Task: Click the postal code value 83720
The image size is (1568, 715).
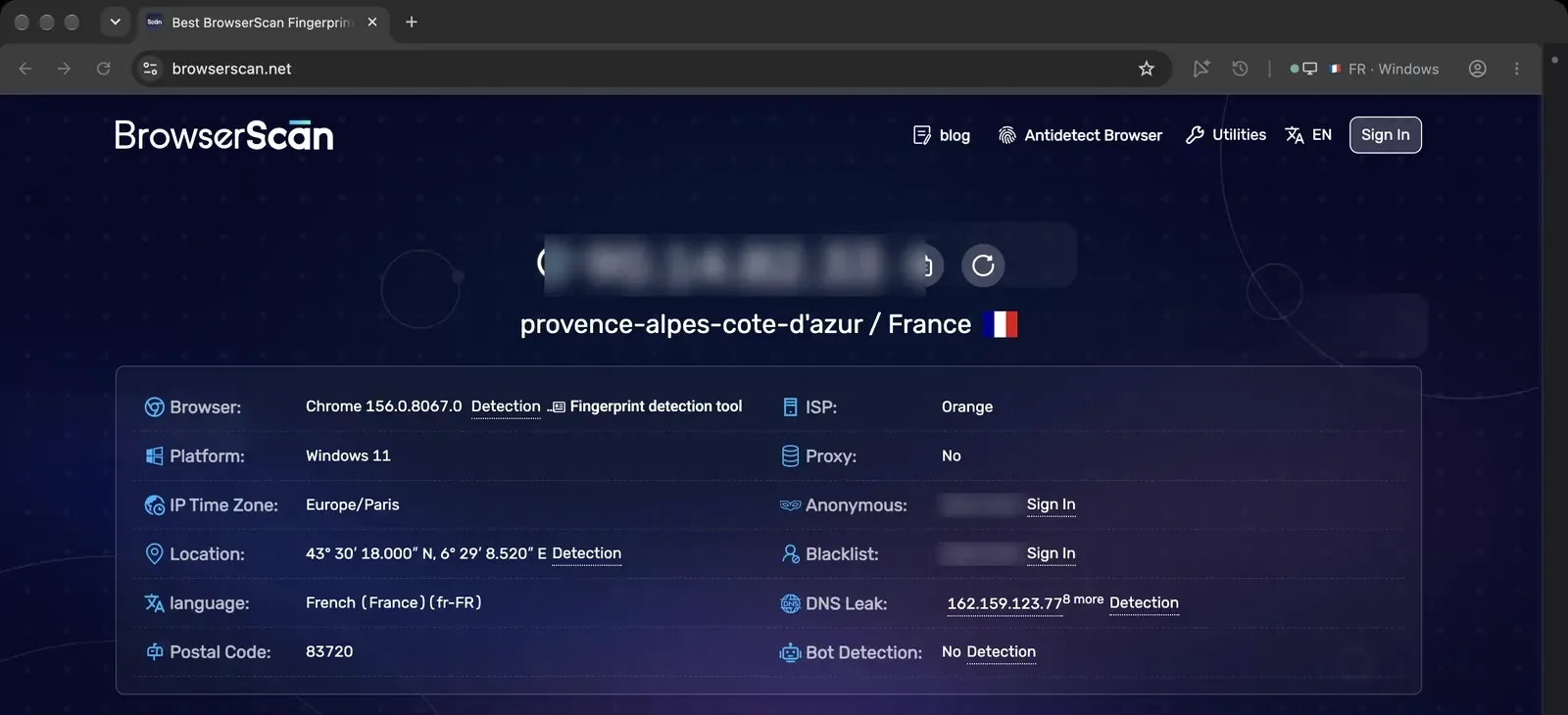Action: [329, 651]
